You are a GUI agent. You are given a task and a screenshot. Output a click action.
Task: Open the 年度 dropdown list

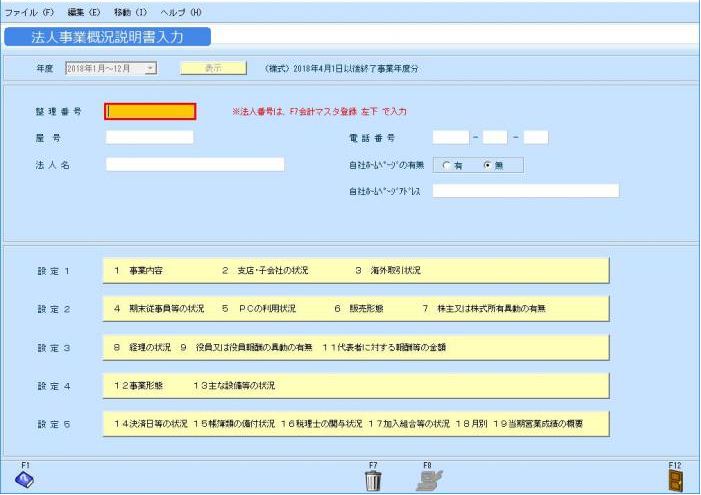pyautogui.click(x=151, y=68)
